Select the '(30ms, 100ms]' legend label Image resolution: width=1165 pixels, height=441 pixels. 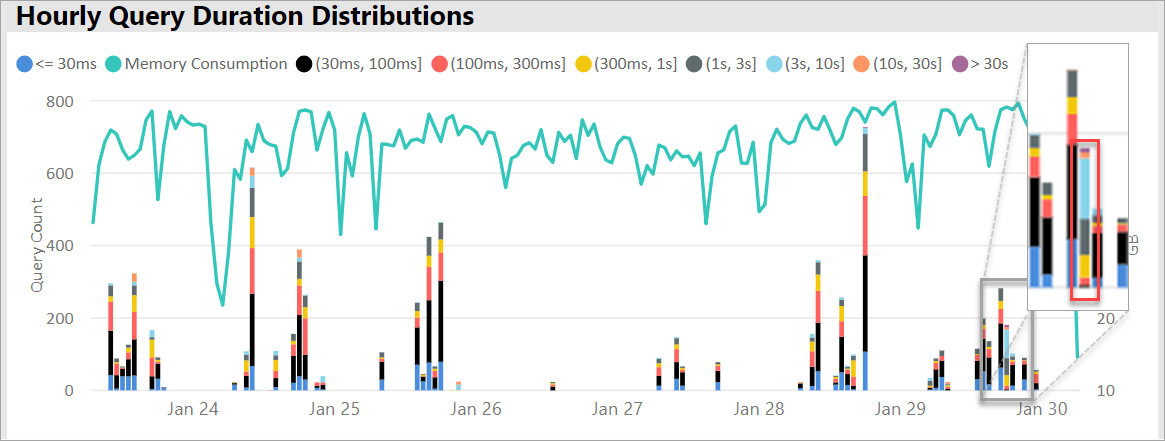(369, 64)
